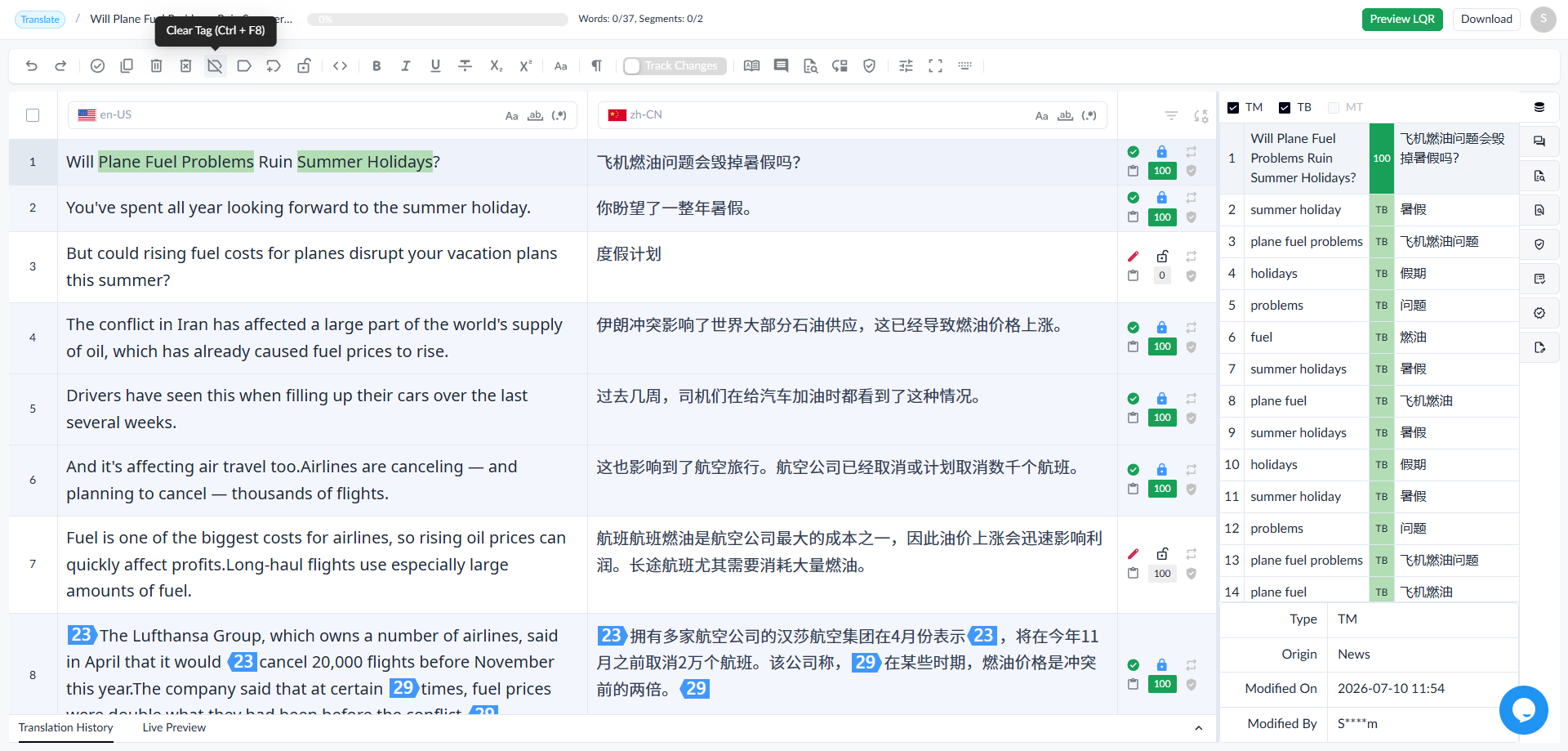Uncheck the TM checkbox
1568x751 pixels.
point(1233,108)
